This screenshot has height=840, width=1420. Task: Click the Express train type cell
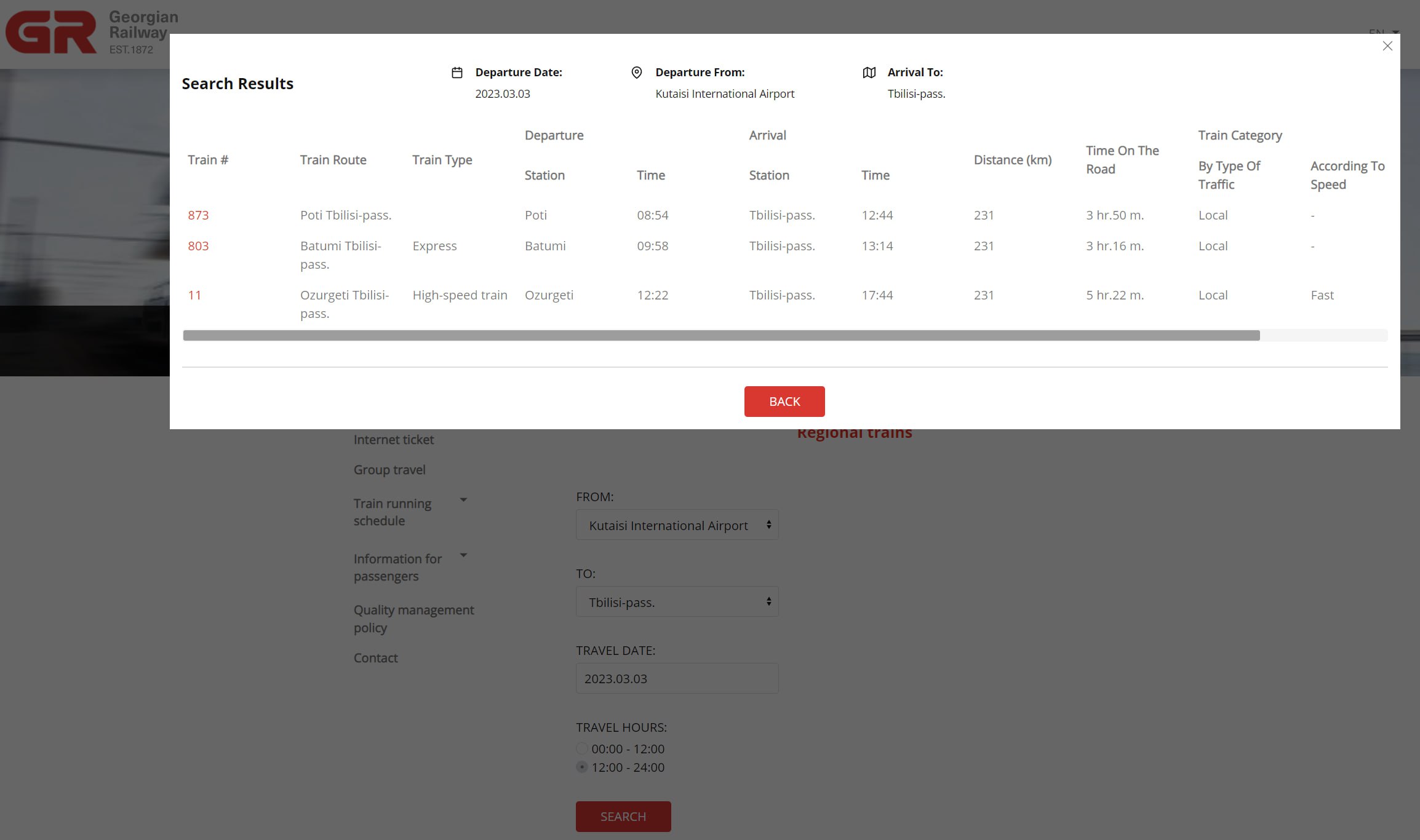(434, 246)
